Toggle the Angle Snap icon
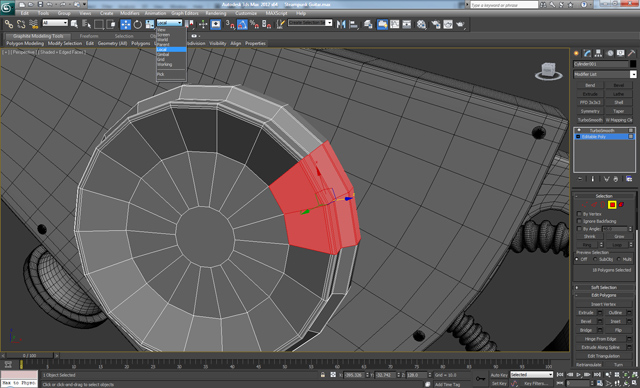The height and width of the screenshot is (388, 640). (x=242, y=24)
